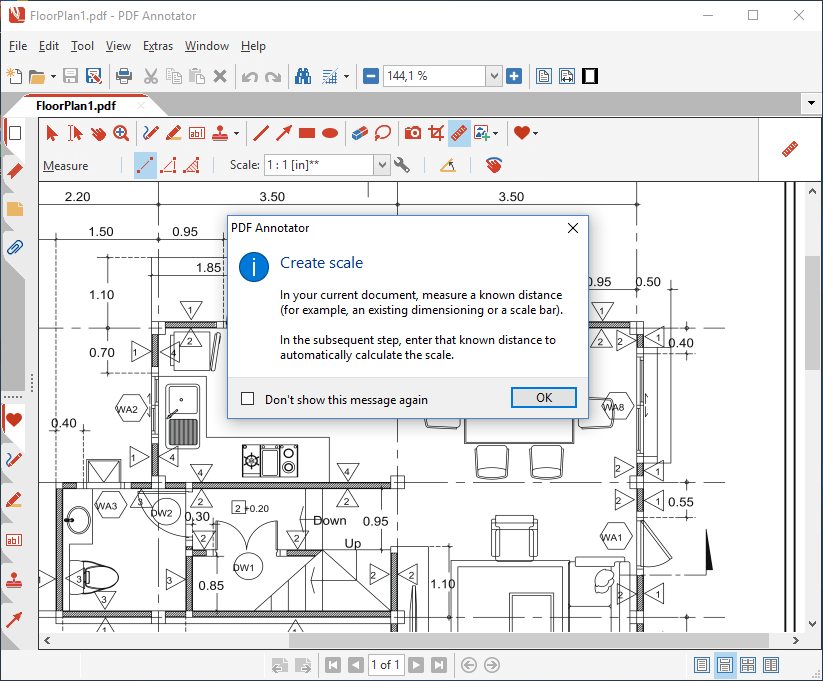Click the zoom percentage input field
The width and height of the screenshot is (823, 681).
[x=435, y=77]
